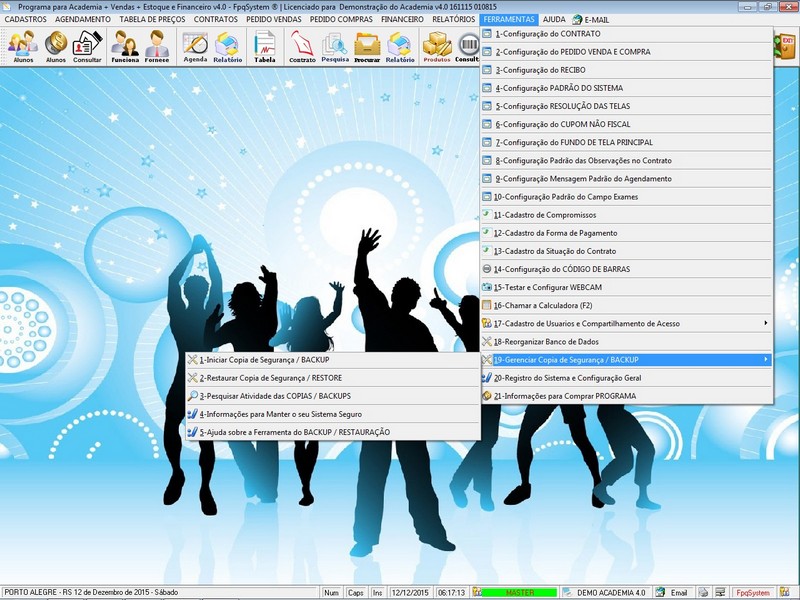
Task: Select 18-Reorganizar Banco de Dados
Action: (x=627, y=341)
